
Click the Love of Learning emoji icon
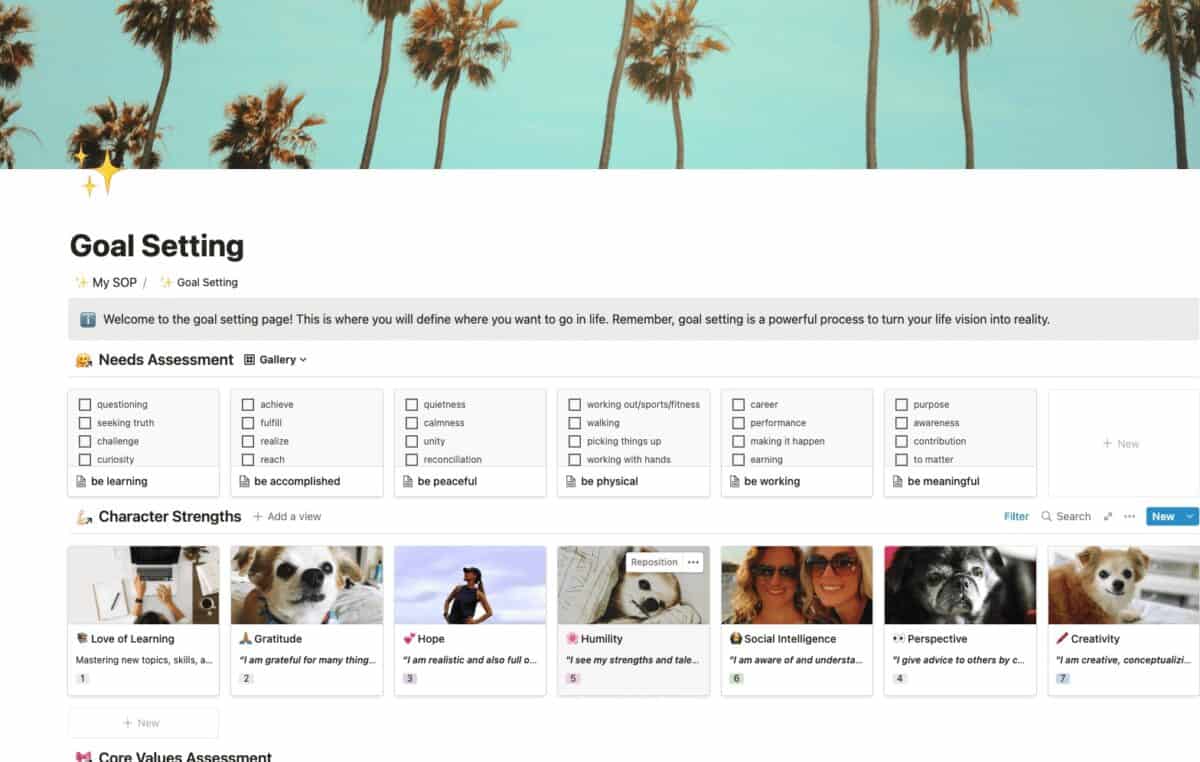coord(82,639)
